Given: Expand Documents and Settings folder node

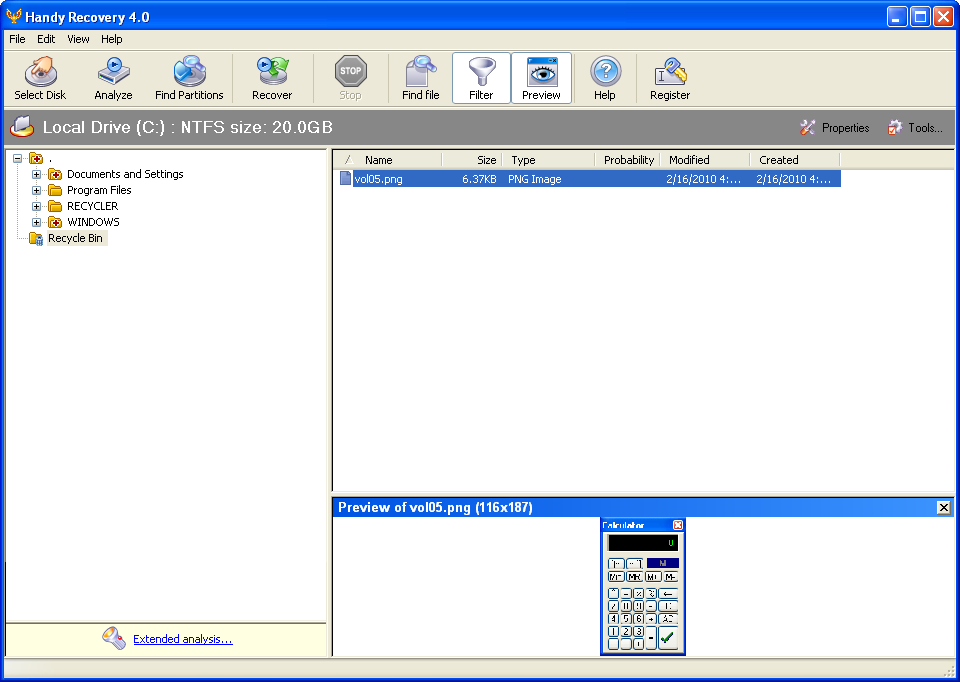Looking at the screenshot, I should coord(37,174).
